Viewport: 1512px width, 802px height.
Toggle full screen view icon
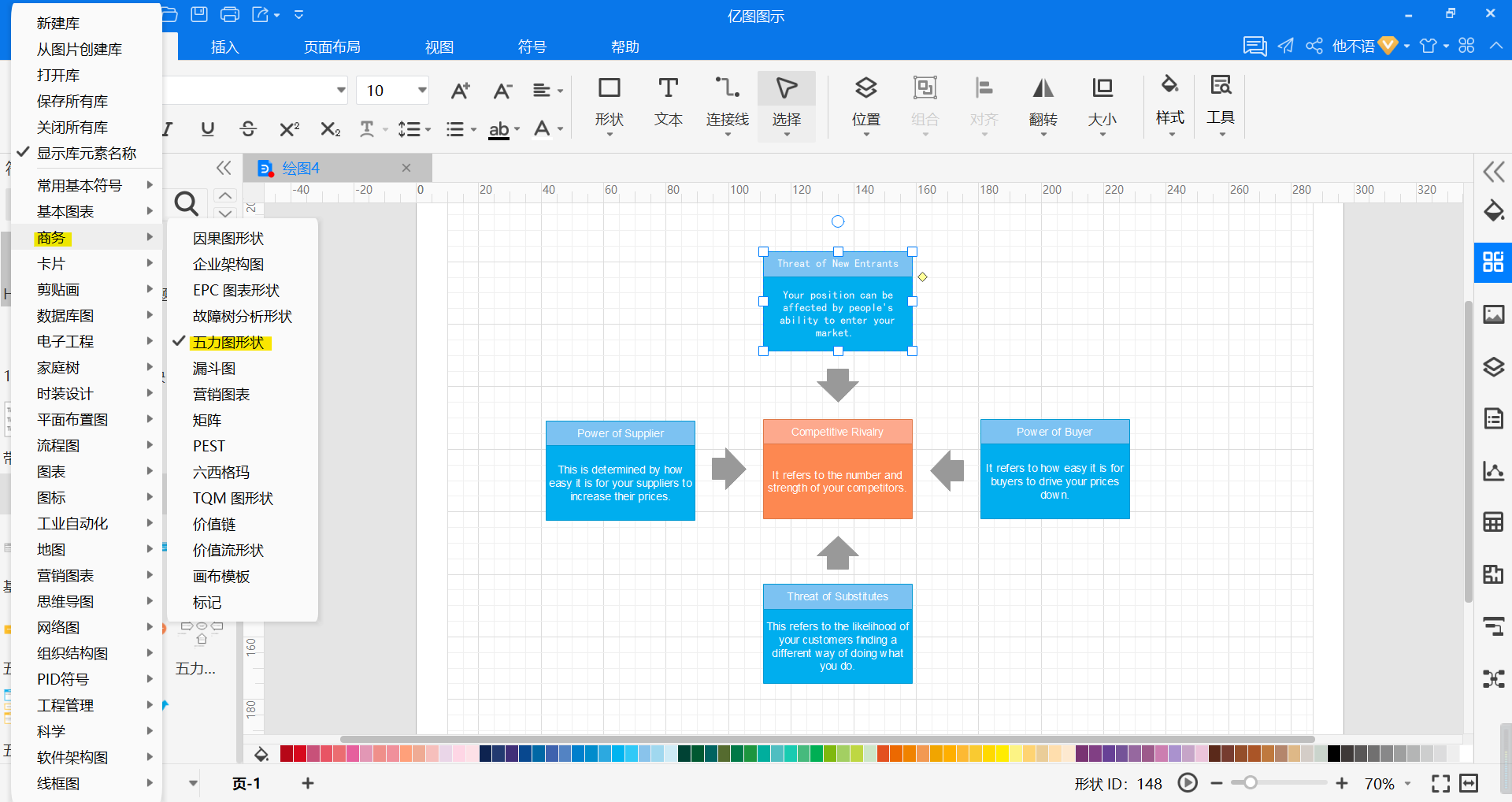pos(1440,783)
